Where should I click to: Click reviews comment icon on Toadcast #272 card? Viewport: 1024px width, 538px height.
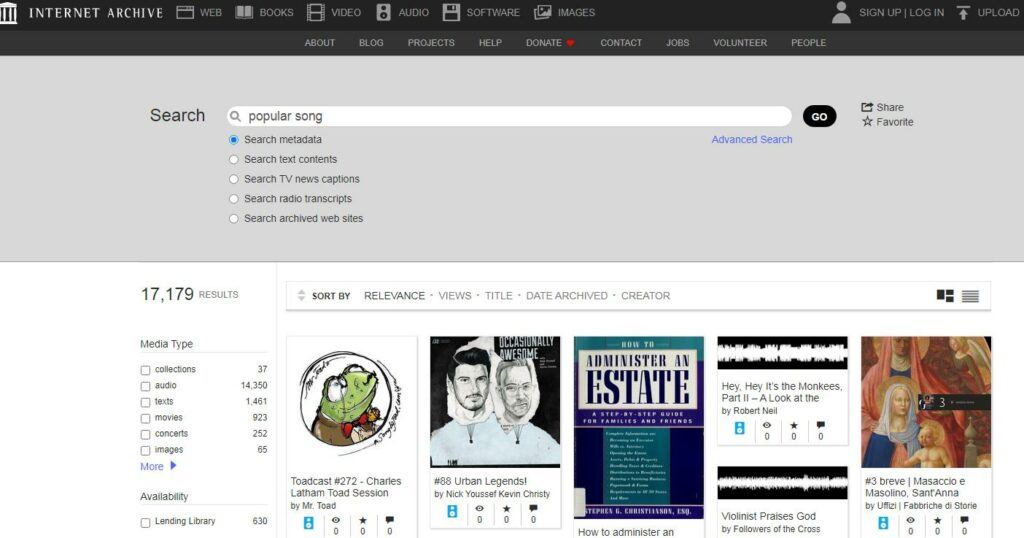(390, 520)
